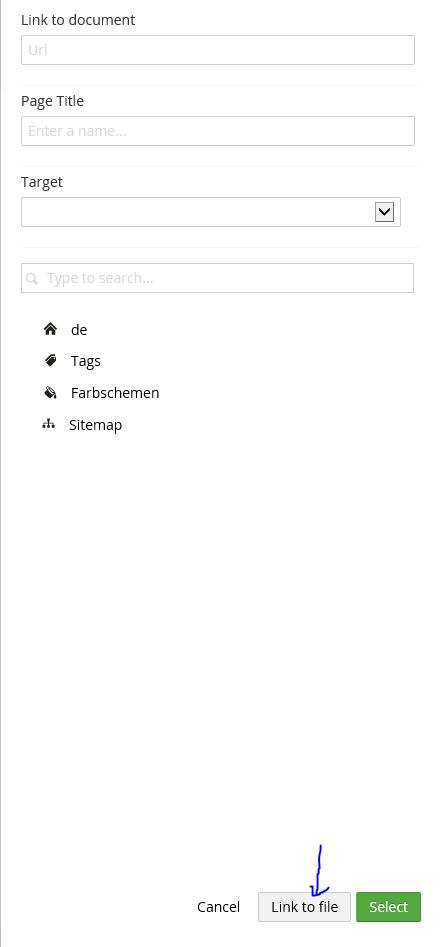Click the paint bucket icon beside Farbschemen
This screenshot has height=947, width=441.
[x=51, y=393]
